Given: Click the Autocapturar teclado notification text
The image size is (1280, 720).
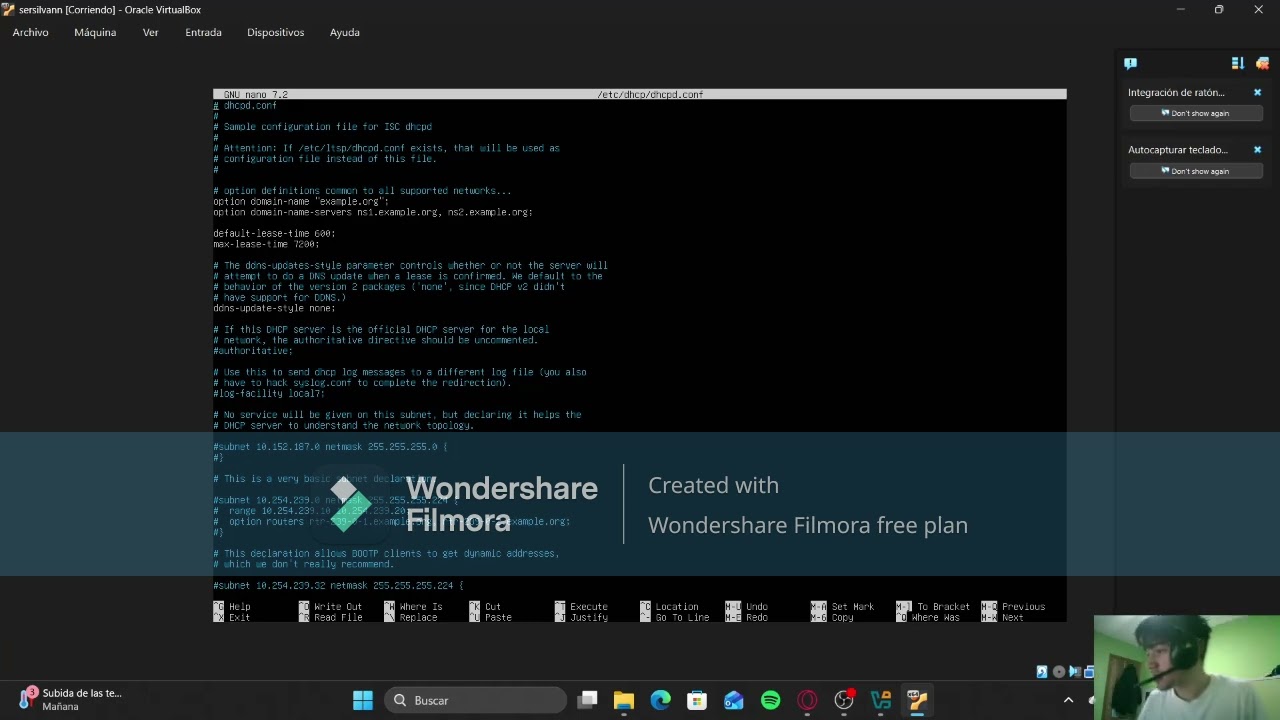Looking at the screenshot, I should (1178, 150).
